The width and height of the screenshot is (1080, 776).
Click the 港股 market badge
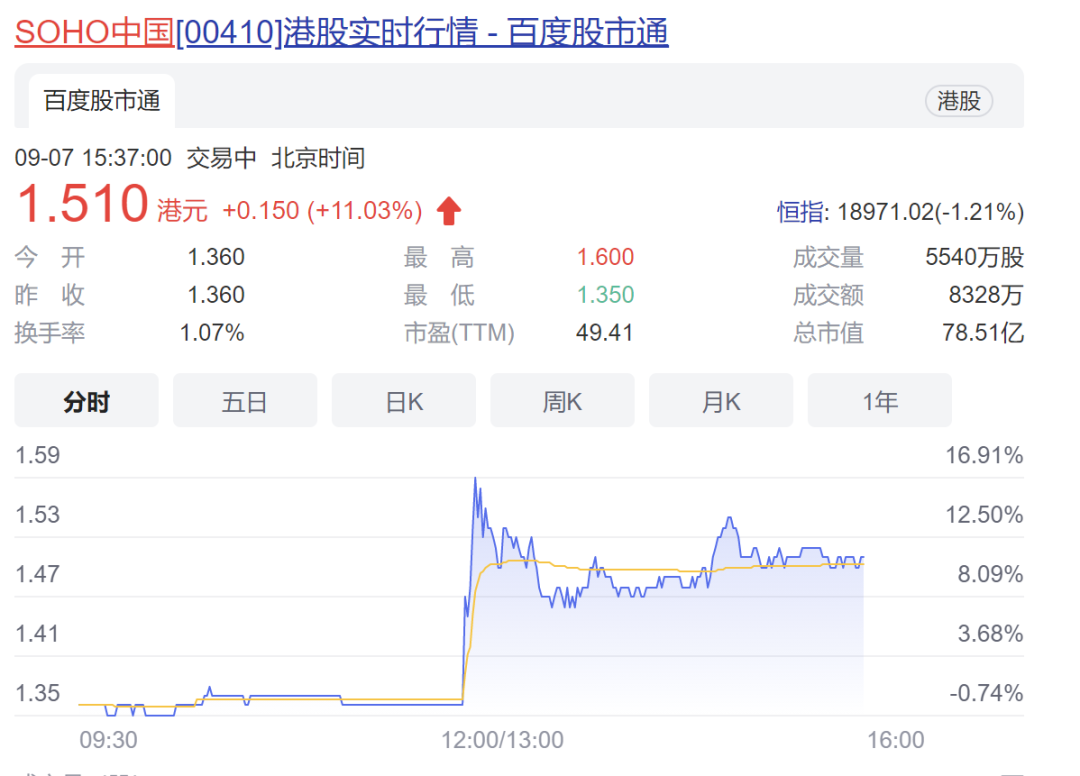[x=958, y=101]
